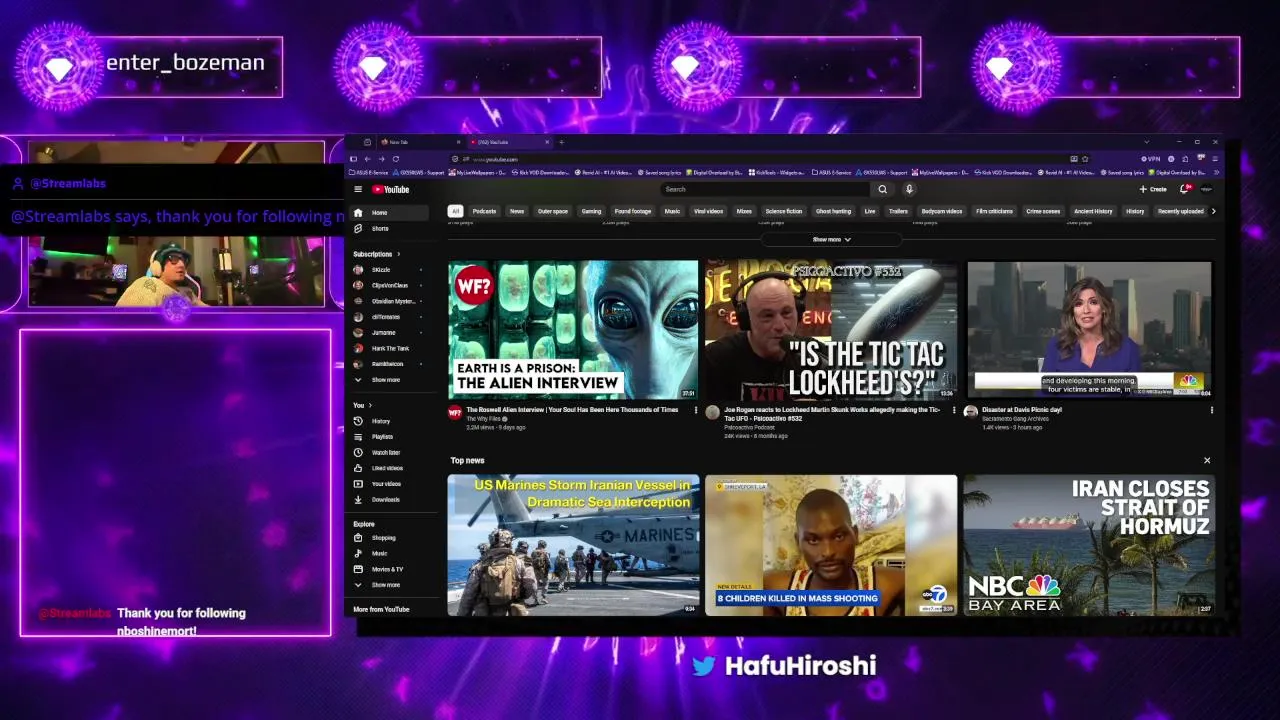Go back using browser back arrow
Image resolution: width=1280 pixels, height=720 pixels.
(367, 159)
